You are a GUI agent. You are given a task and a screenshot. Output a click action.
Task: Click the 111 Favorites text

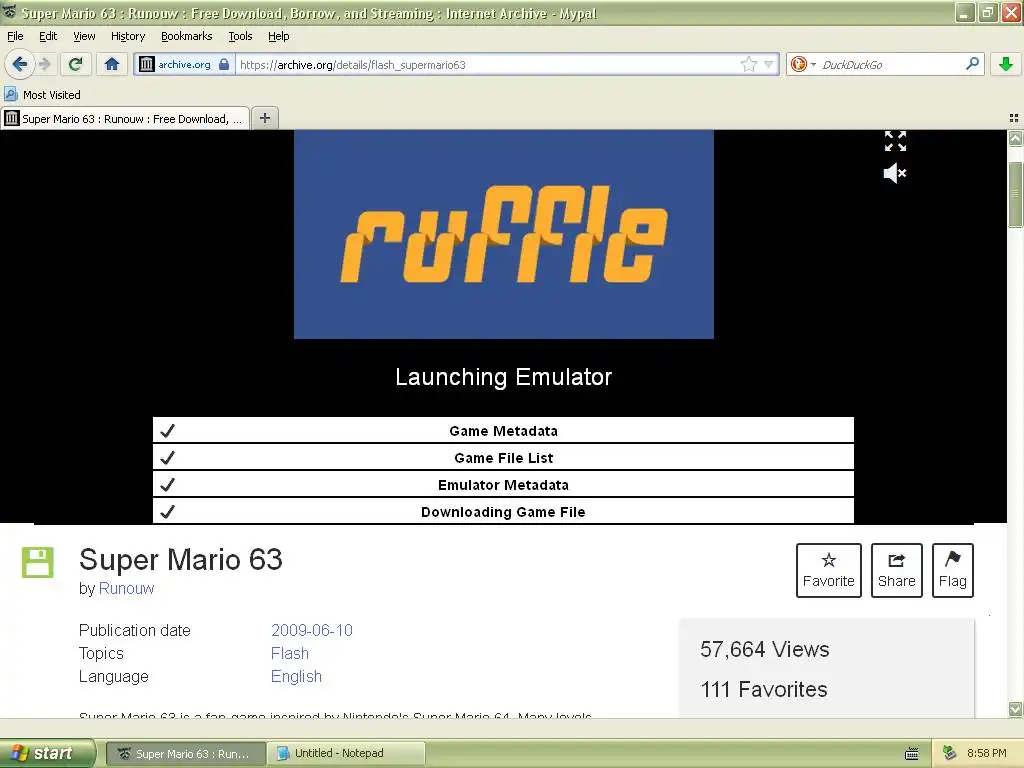763,689
